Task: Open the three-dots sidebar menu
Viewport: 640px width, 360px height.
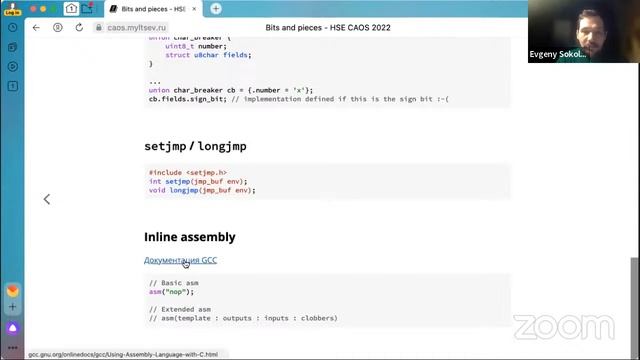Action: point(13,348)
